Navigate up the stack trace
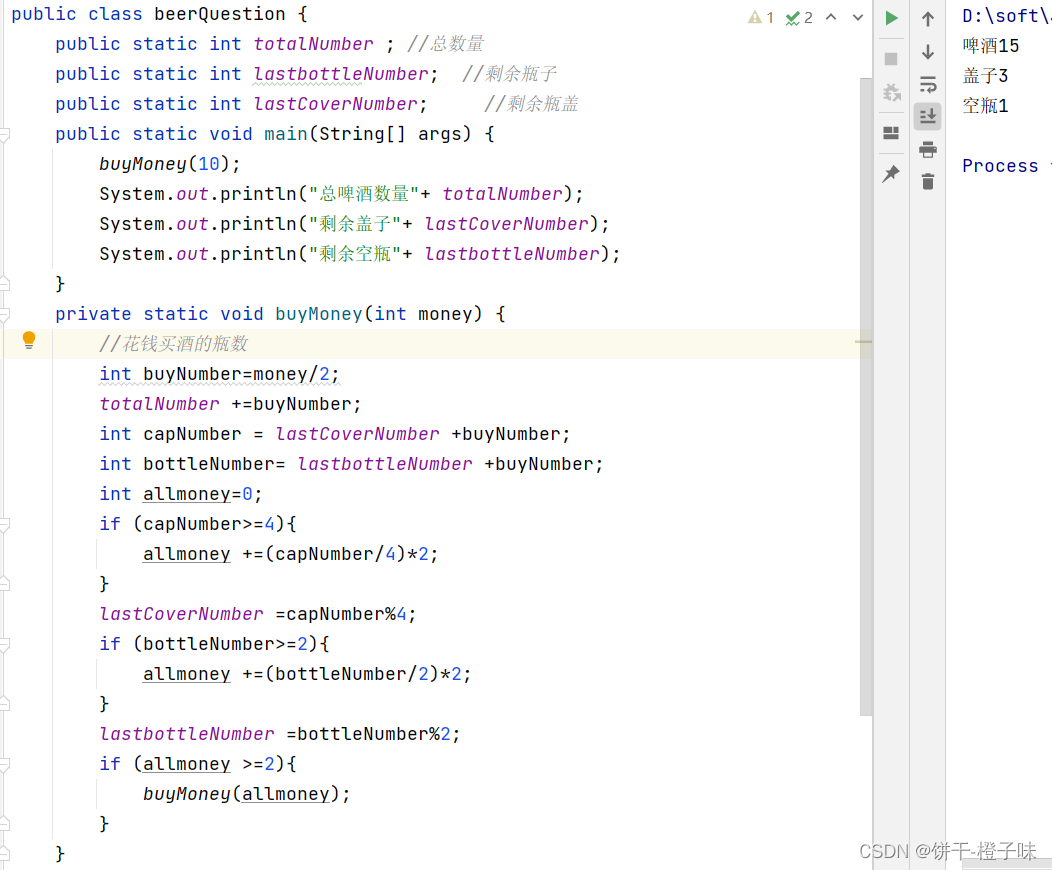 (928, 18)
